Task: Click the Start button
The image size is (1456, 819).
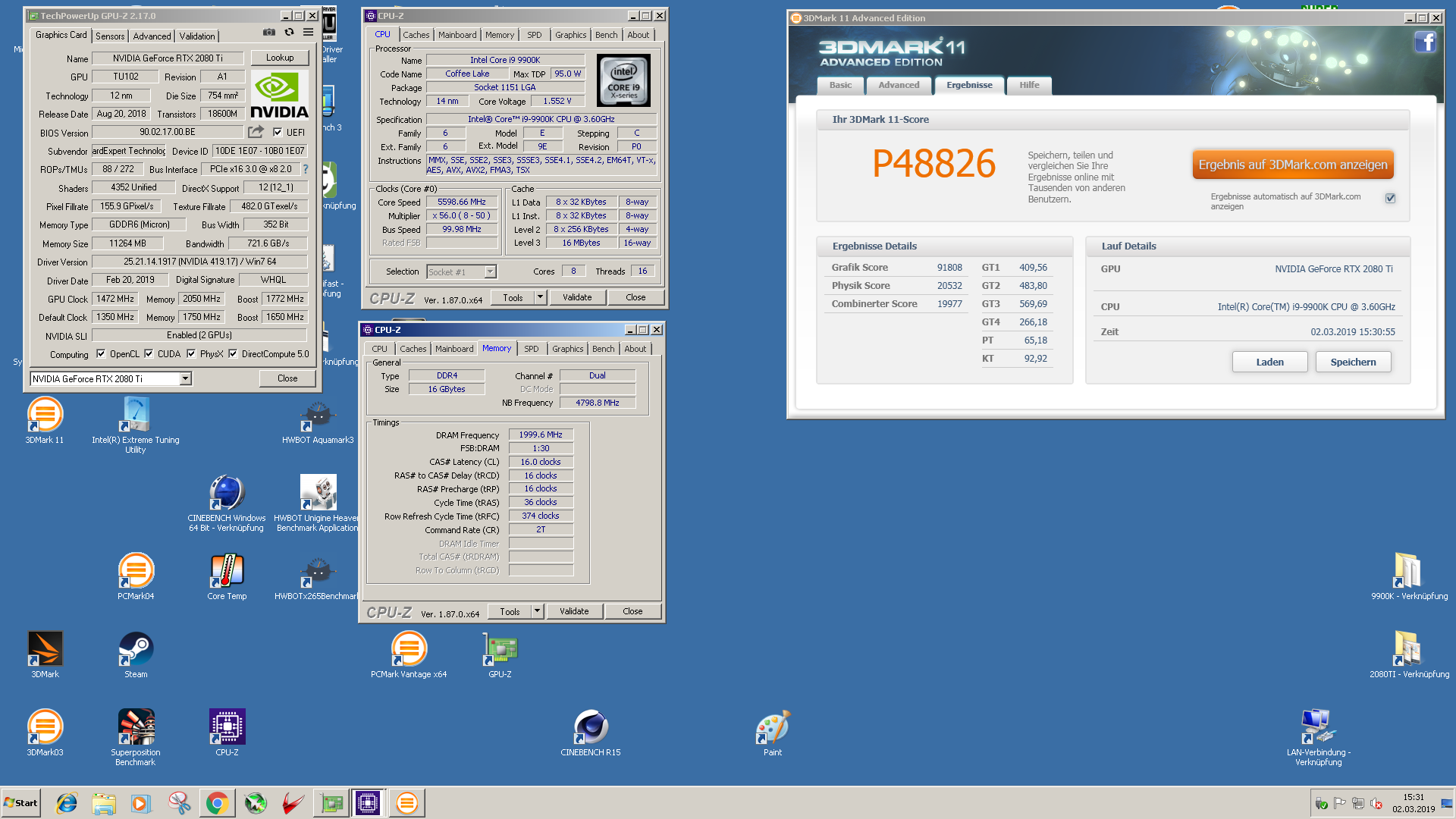Action: pyautogui.click(x=20, y=803)
